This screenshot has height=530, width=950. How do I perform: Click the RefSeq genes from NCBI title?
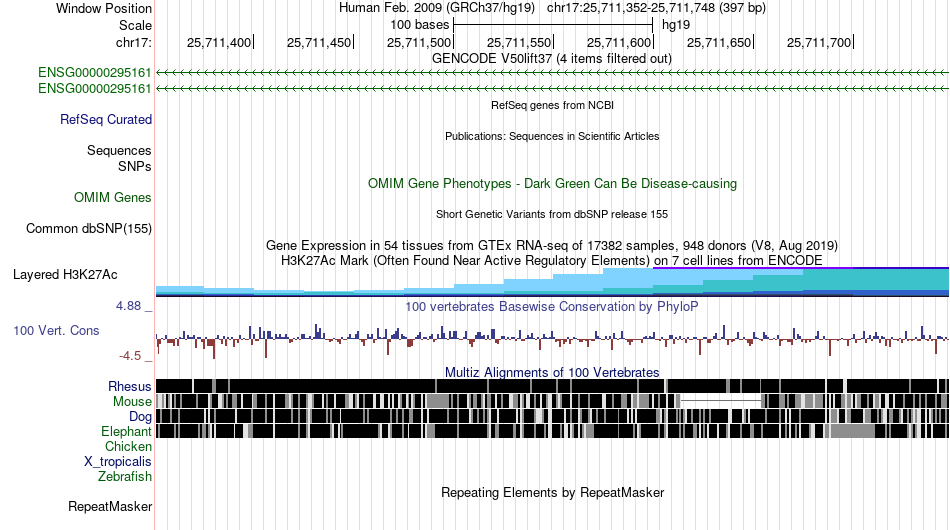[552, 105]
